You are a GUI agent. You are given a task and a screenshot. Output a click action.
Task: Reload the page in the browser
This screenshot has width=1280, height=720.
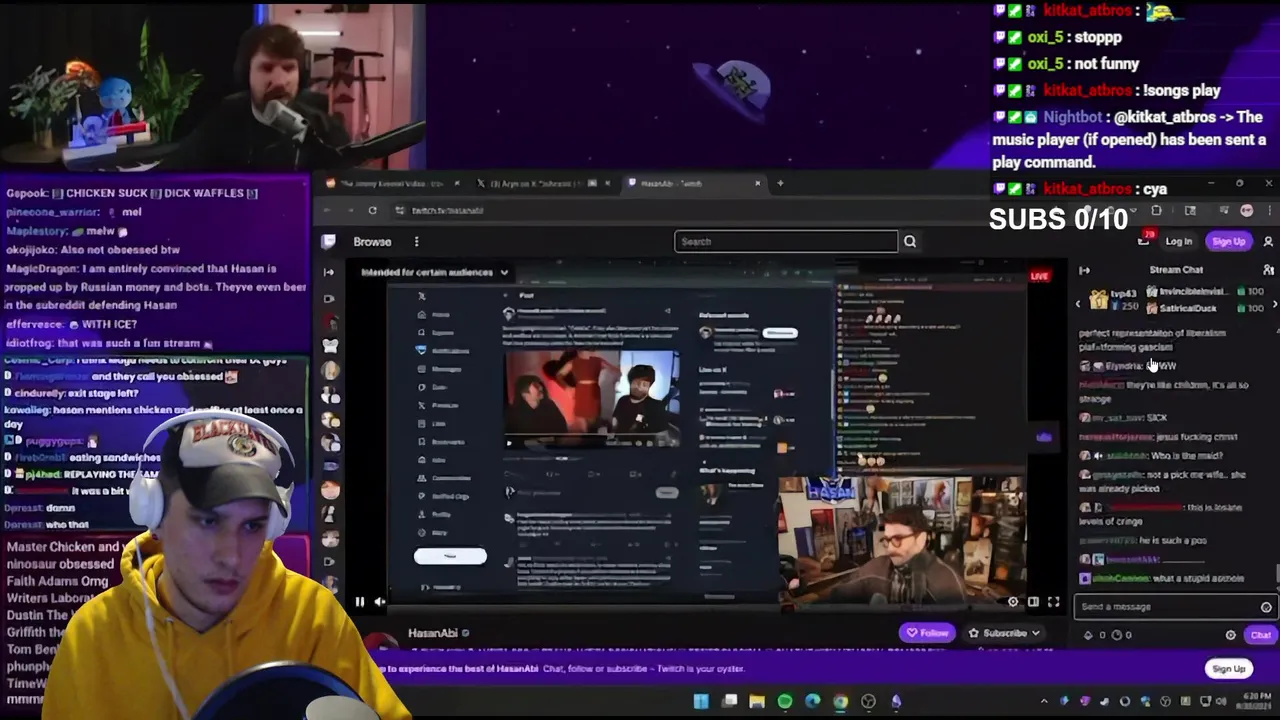pyautogui.click(x=372, y=210)
